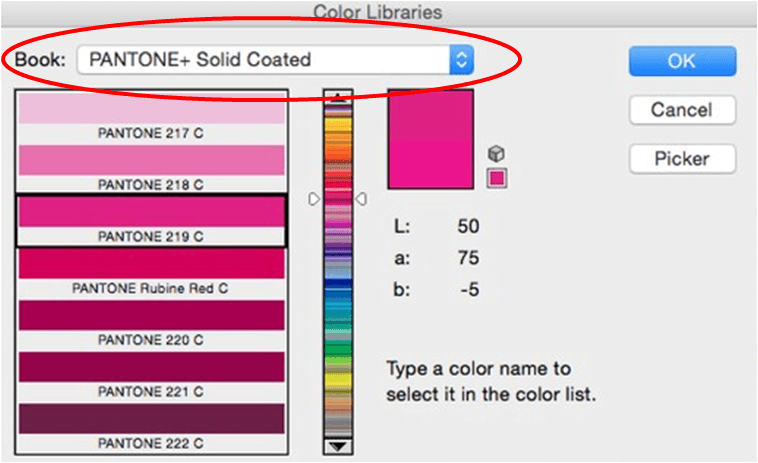The image size is (758, 463).
Task: Click the up arrow above the color strip
Action: (340, 98)
